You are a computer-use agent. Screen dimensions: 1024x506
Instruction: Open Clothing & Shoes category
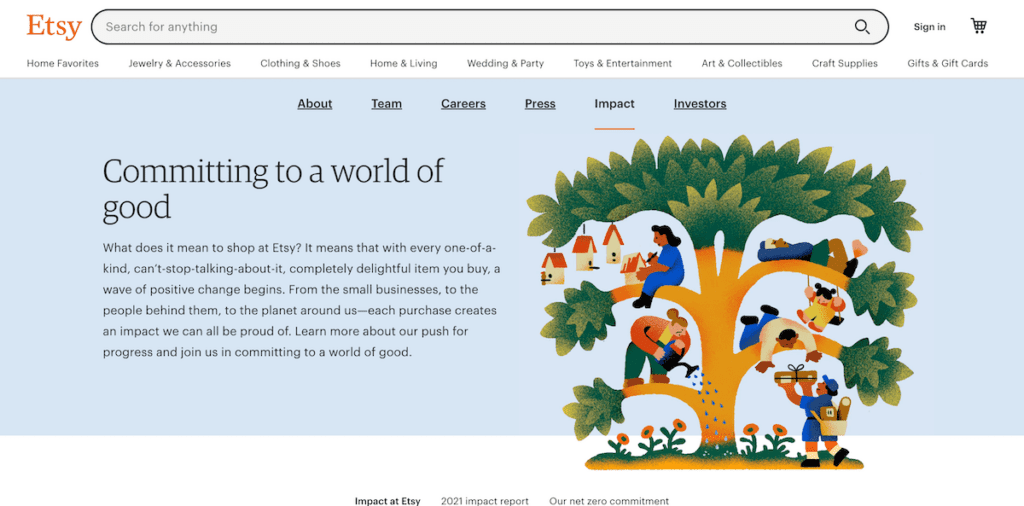tap(300, 63)
